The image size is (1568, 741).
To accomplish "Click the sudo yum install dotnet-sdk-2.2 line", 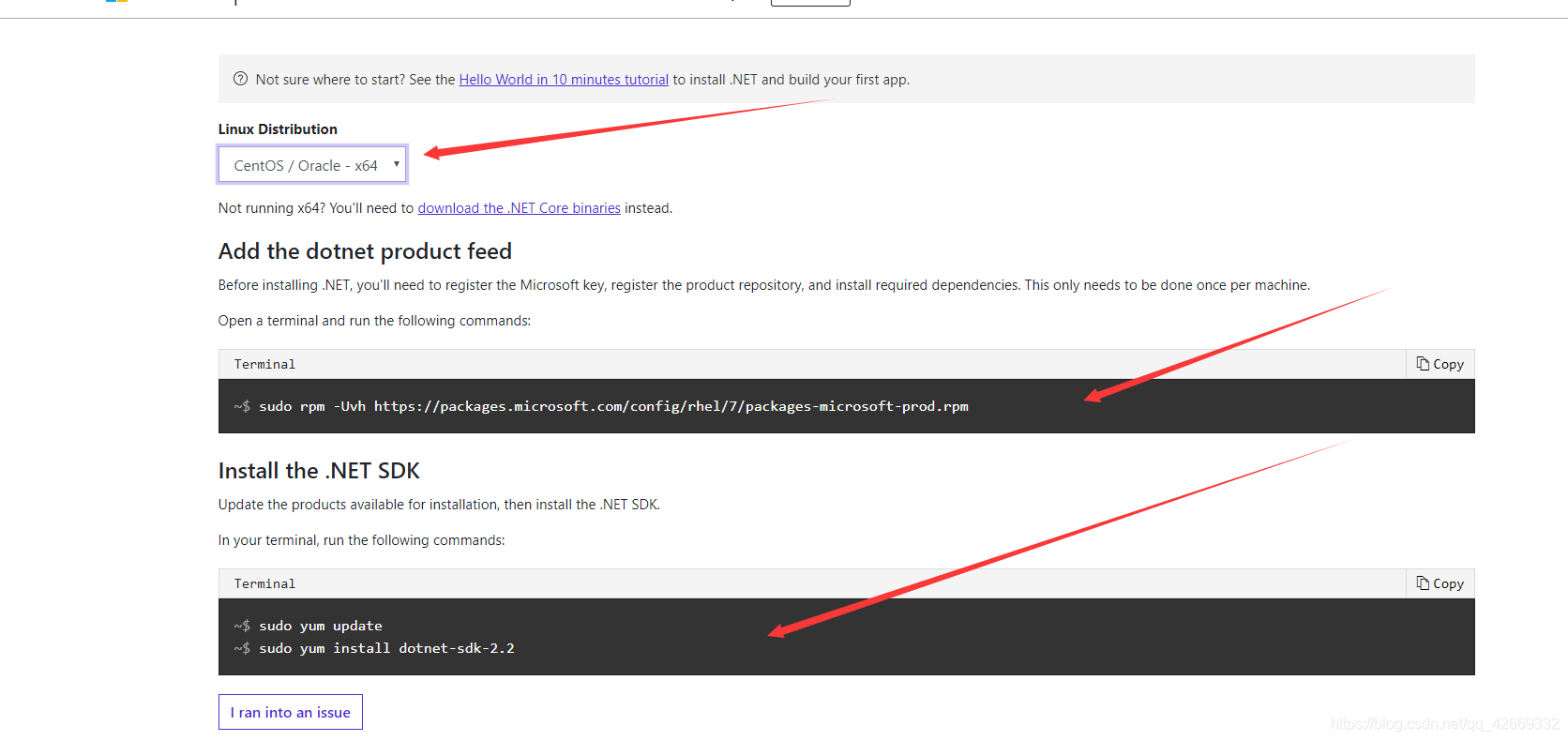I will [x=386, y=648].
